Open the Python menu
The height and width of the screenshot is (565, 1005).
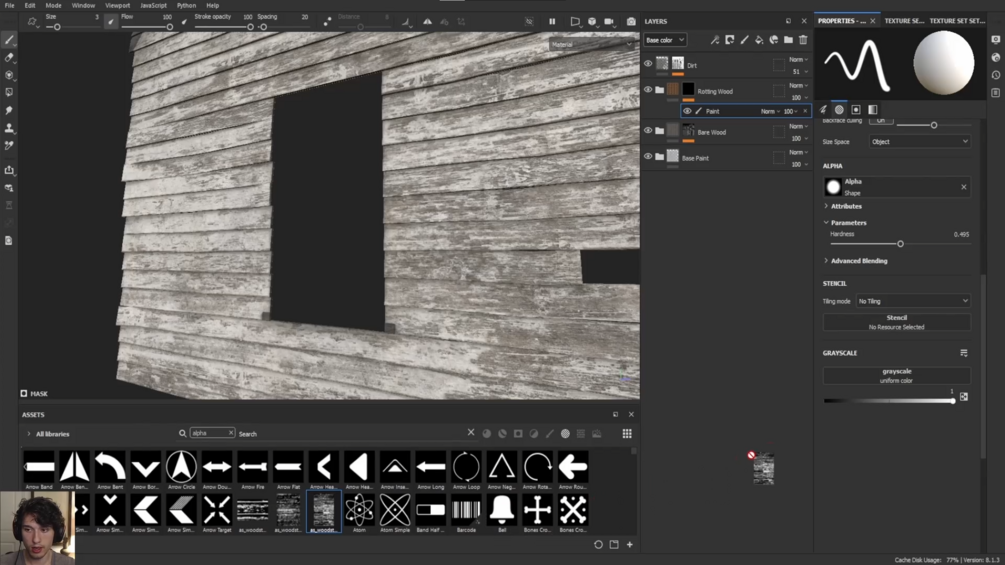(x=187, y=5)
